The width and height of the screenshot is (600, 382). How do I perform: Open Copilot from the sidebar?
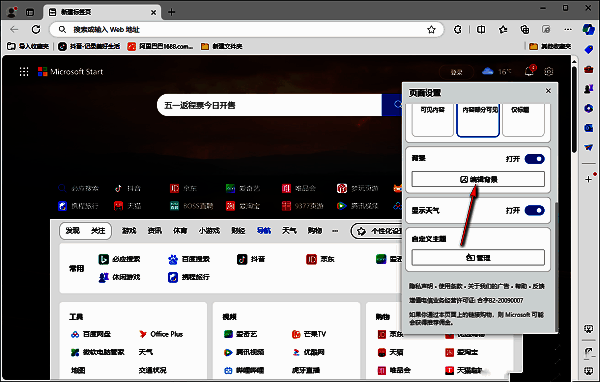click(589, 29)
